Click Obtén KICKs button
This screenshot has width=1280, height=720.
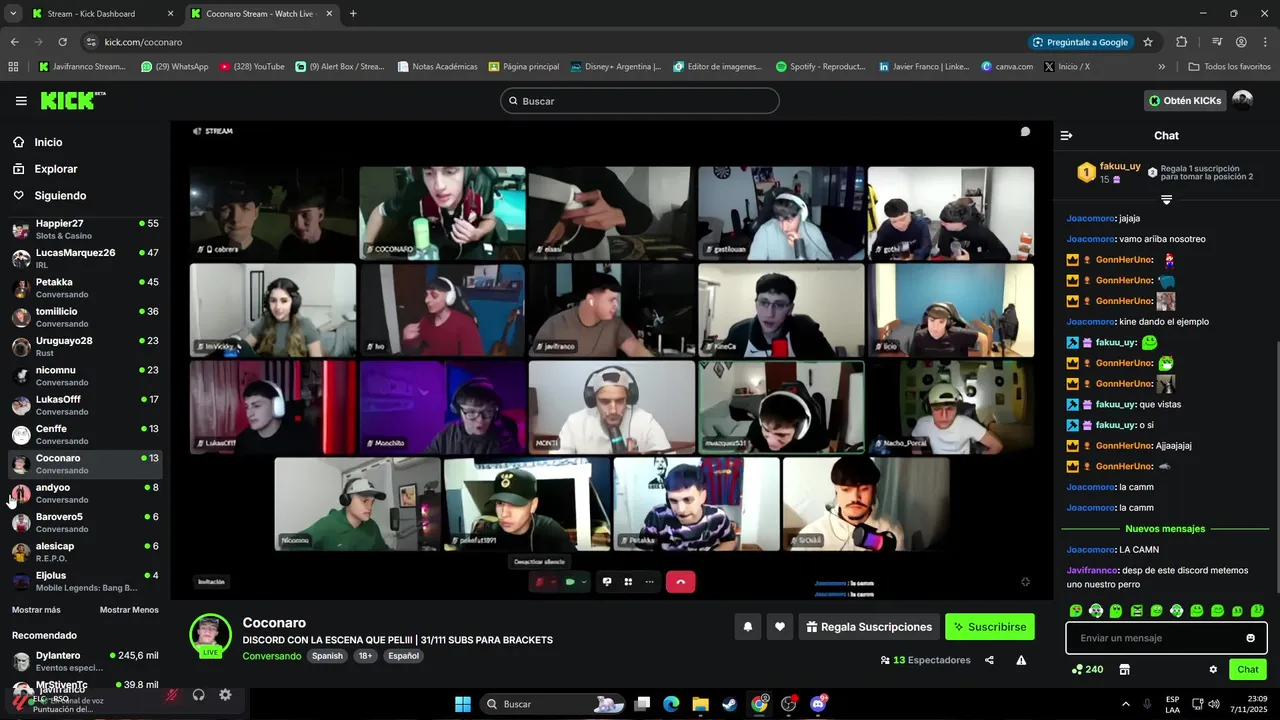(x=1185, y=101)
